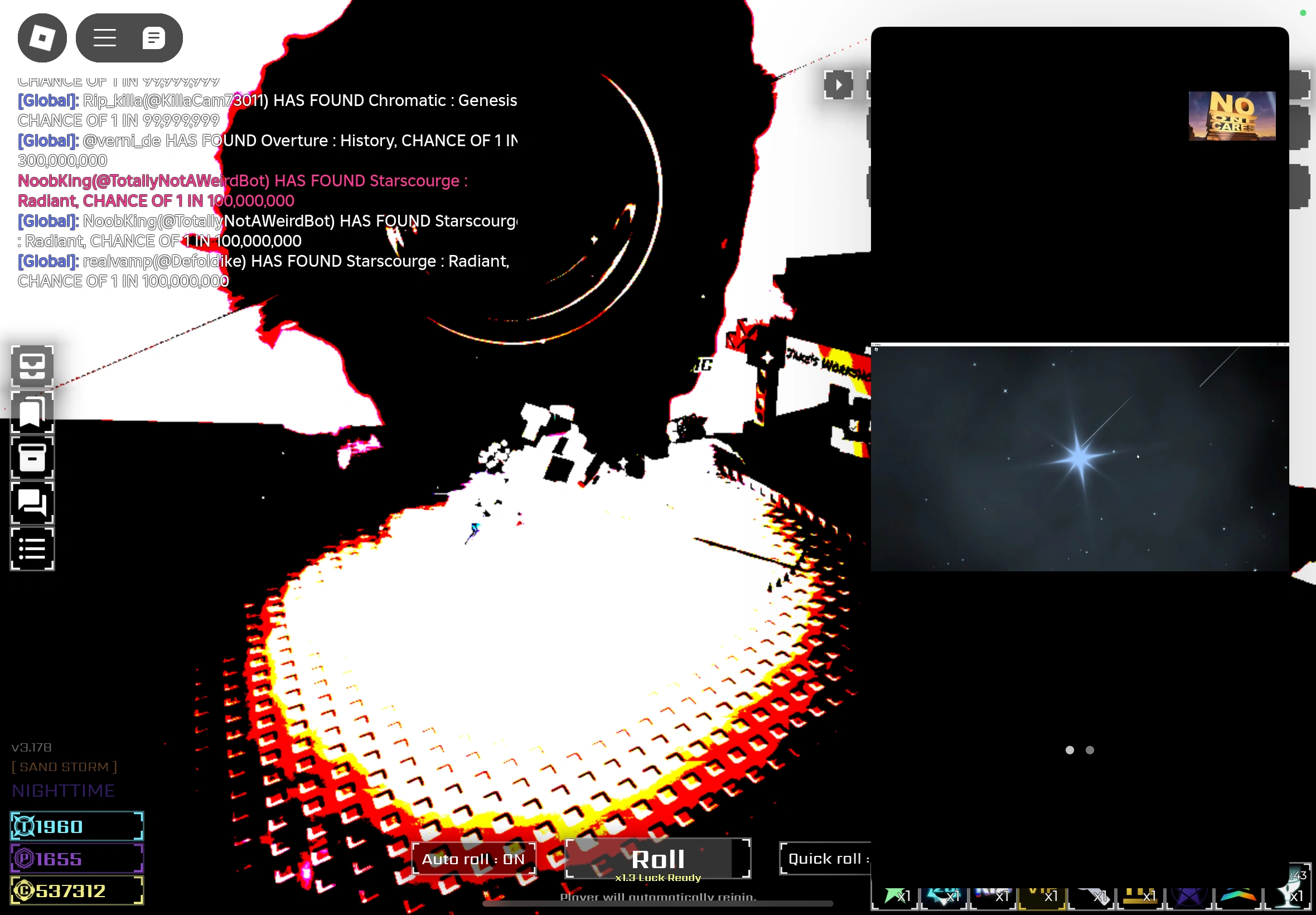This screenshot has height=915, width=1316.
Task: Open the speech bubbles icon in sidebar
Action: coord(32,503)
